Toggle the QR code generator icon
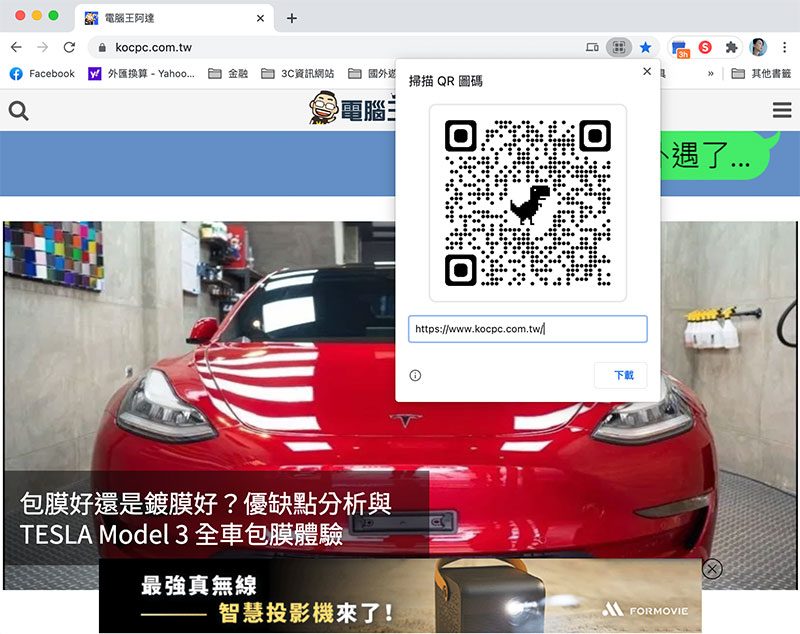 (619, 47)
